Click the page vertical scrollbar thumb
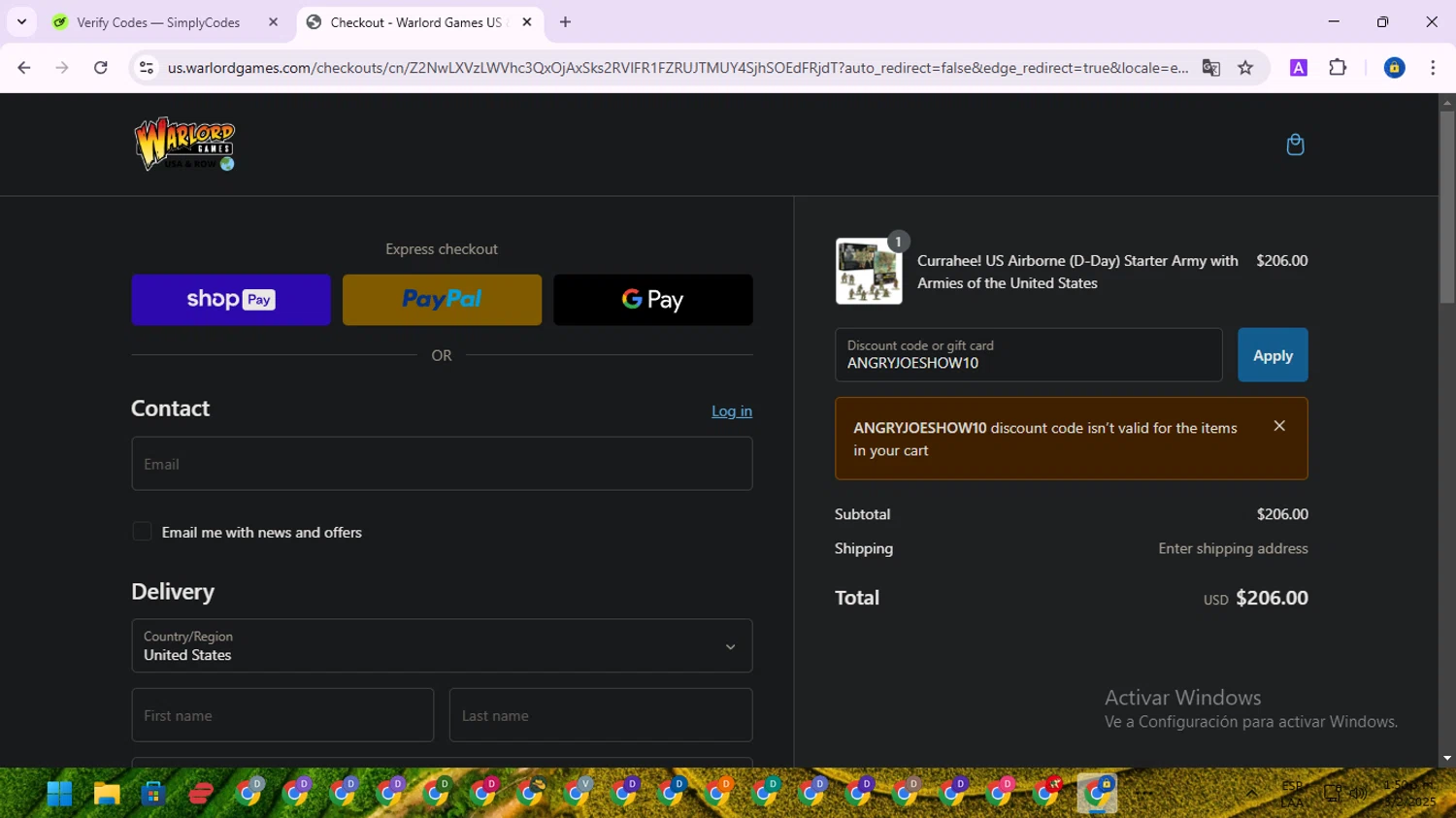The width and height of the screenshot is (1456, 818). [x=1447, y=207]
